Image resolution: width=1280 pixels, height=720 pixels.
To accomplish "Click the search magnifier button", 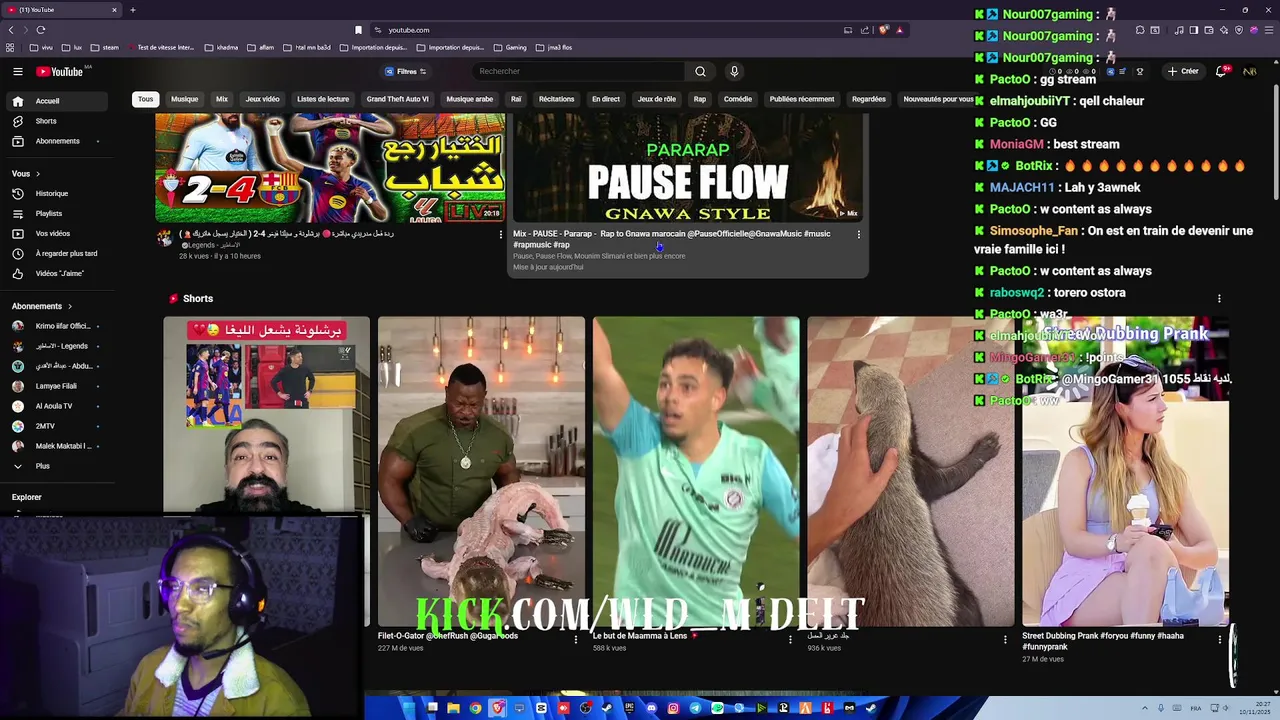I will pyautogui.click(x=700, y=71).
